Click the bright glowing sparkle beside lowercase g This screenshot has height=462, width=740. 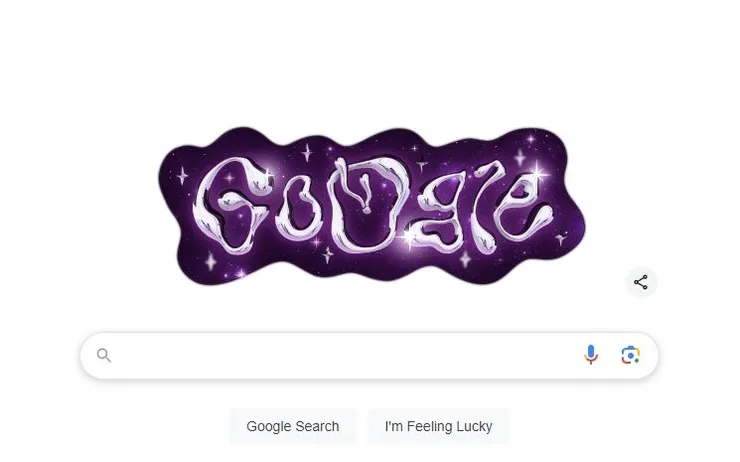(409, 237)
